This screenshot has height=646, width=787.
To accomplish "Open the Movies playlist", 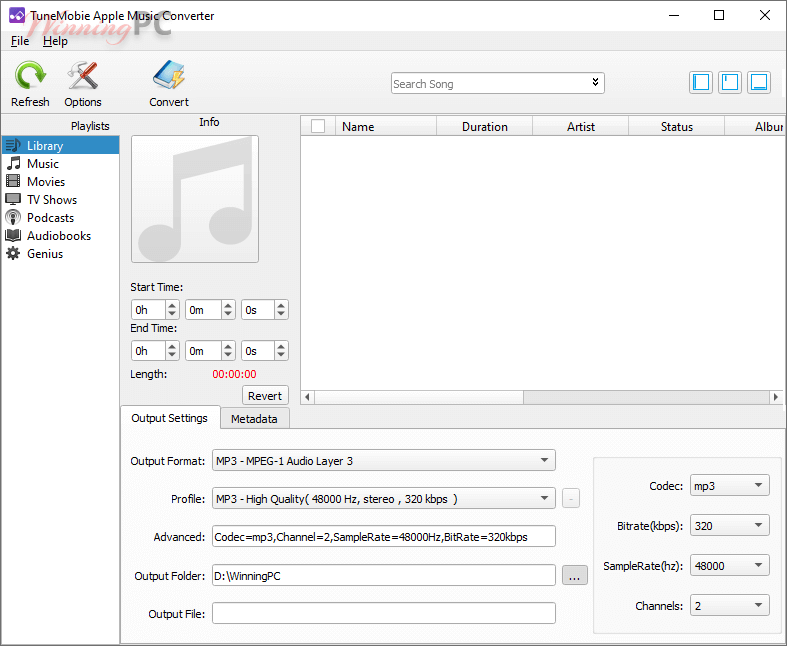I will 60,182.
